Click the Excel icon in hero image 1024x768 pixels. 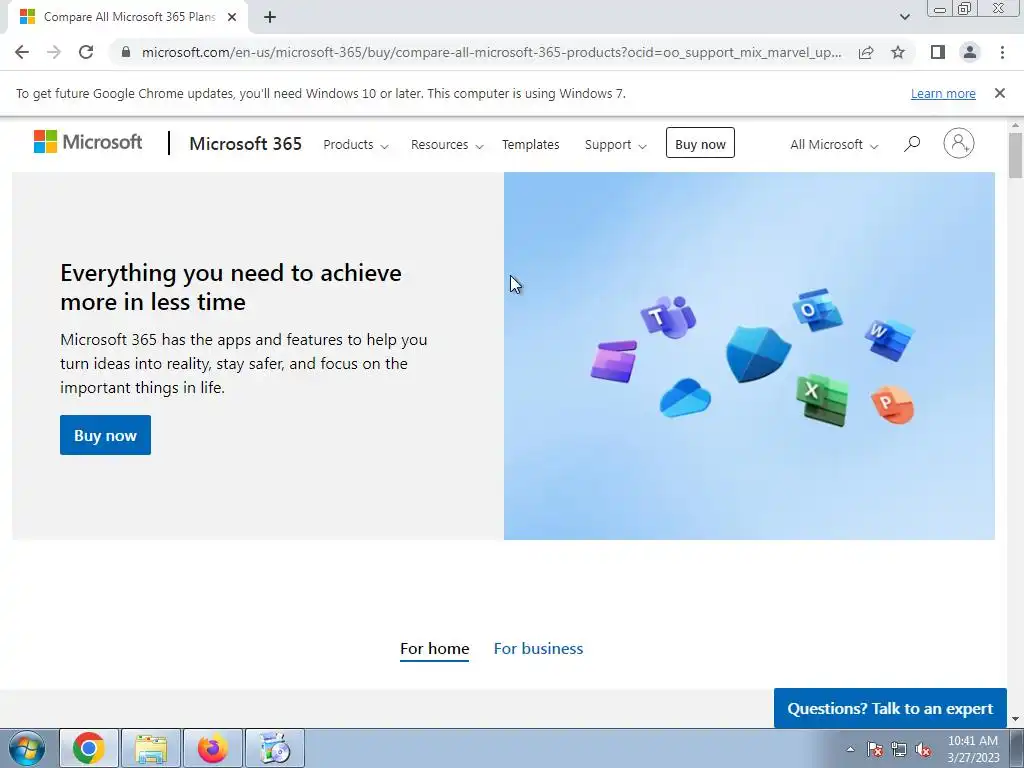point(822,399)
